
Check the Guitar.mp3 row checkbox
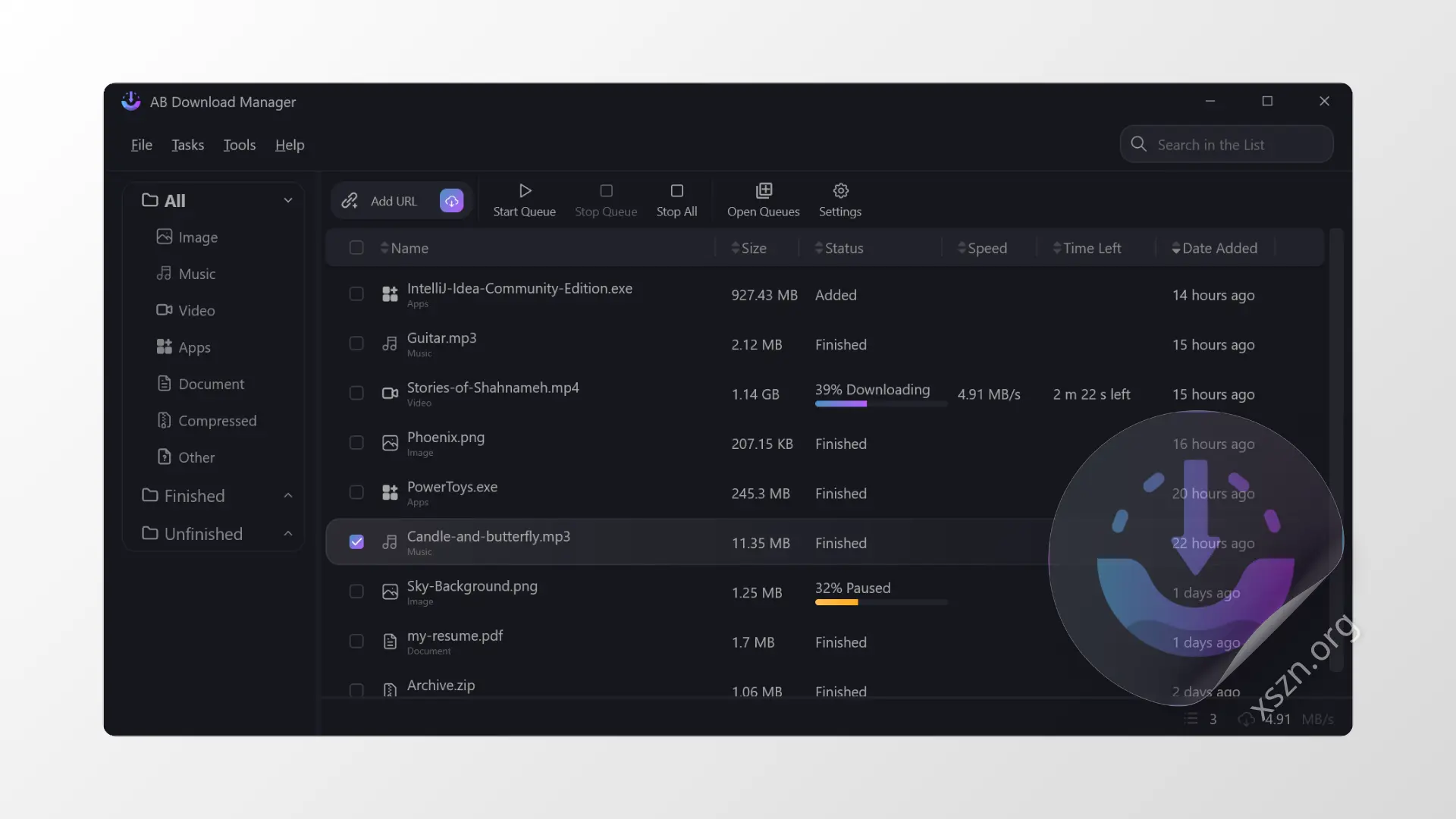coord(356,344)
